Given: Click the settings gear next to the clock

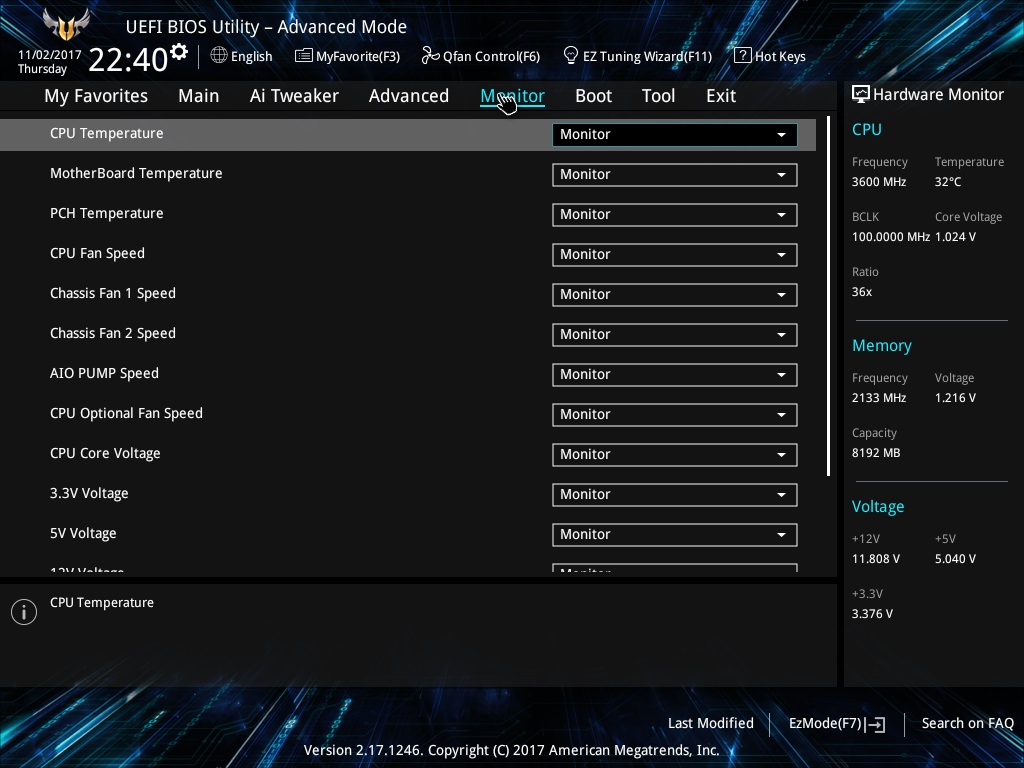Looking at the screenshot, I should (x=179, y=52).
